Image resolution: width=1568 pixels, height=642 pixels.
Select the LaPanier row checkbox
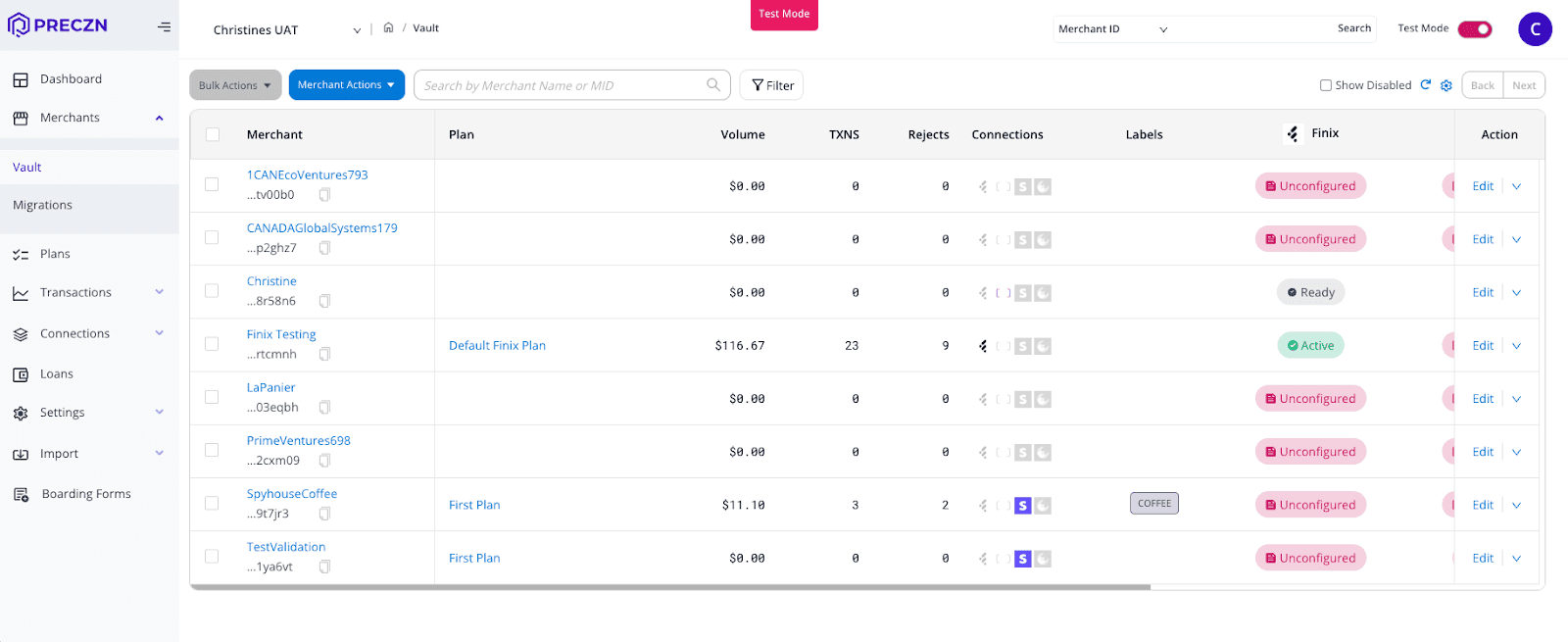(212, 397)
